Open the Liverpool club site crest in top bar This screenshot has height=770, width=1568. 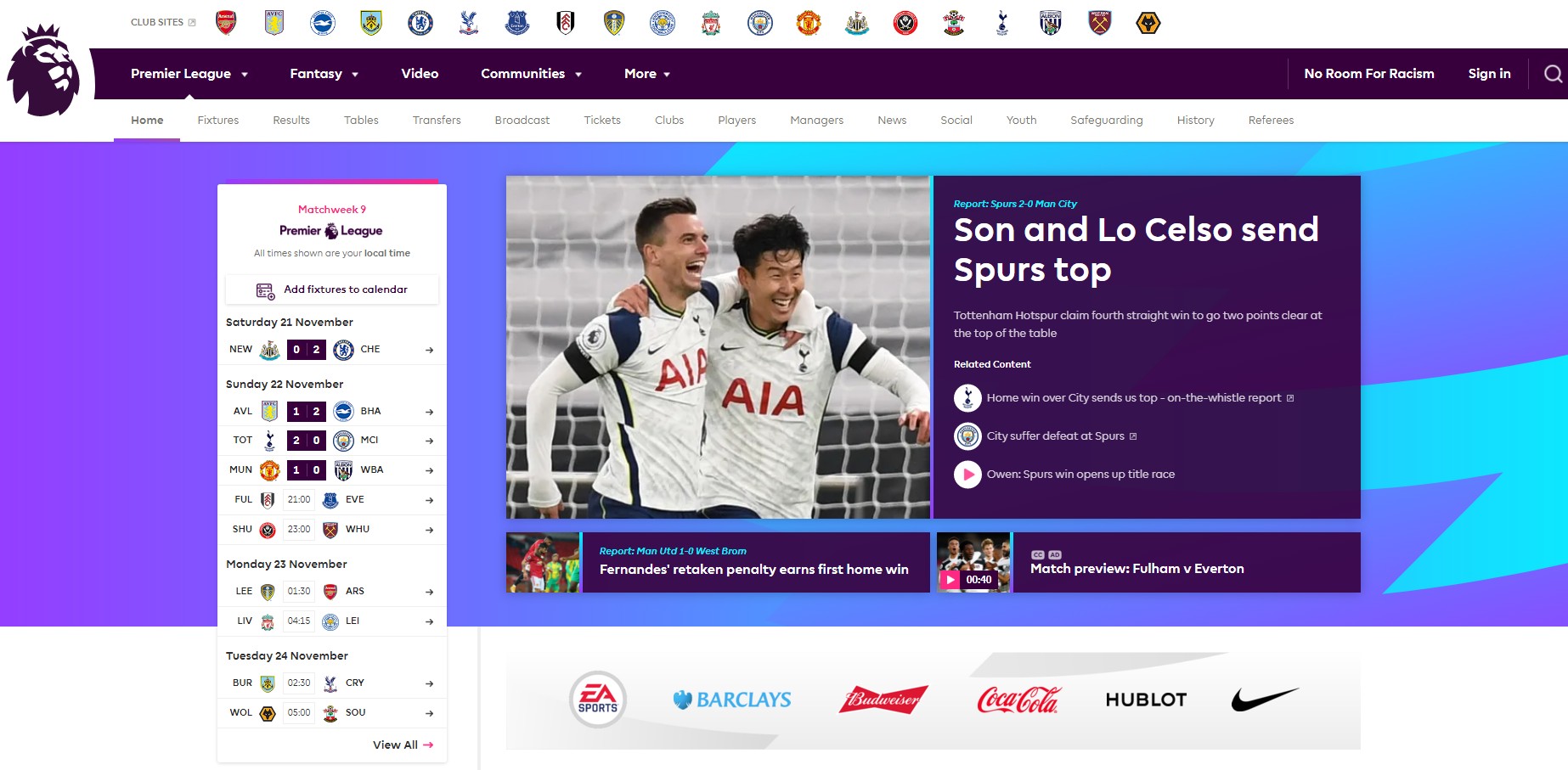point(711,23)
